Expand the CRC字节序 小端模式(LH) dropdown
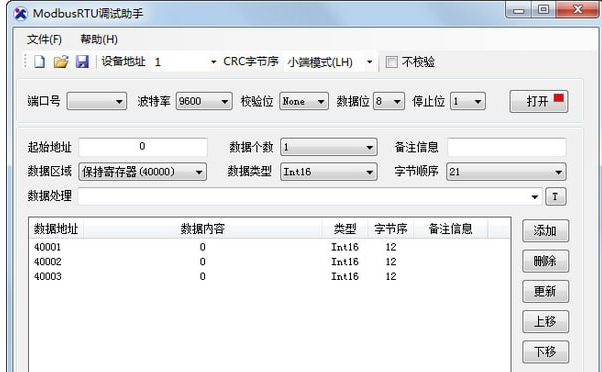The image size is (602, 372). tap(369, 62)
